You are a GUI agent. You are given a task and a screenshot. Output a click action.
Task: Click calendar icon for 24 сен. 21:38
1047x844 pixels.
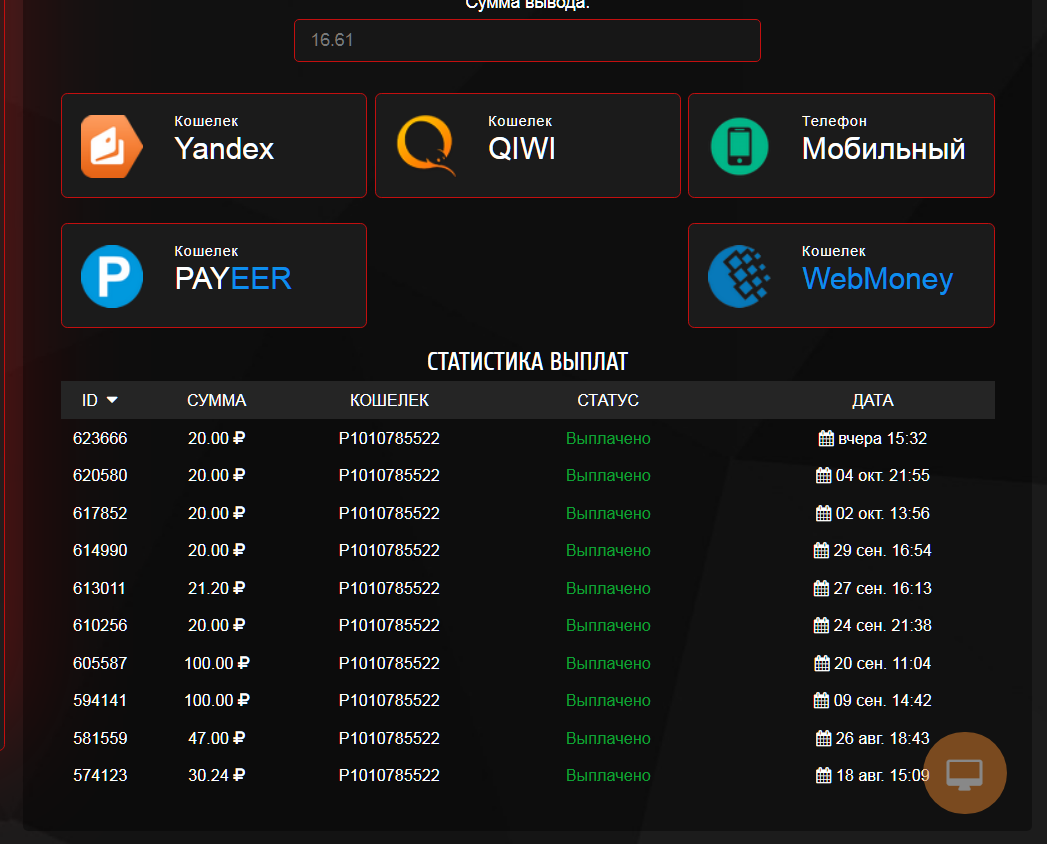821,625
